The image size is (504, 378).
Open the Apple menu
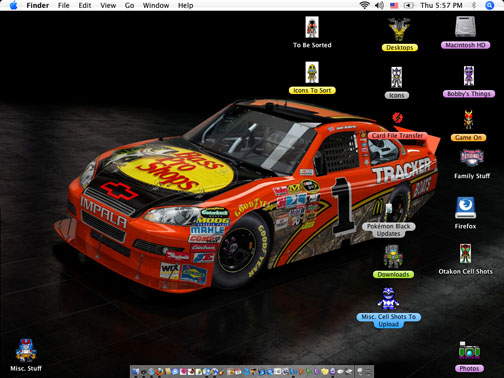[x=13, y=5]
